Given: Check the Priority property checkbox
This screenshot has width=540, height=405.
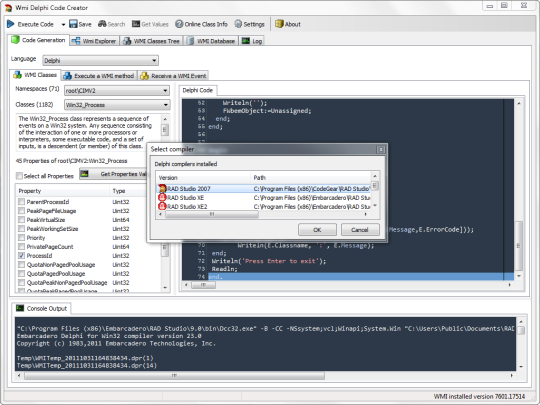Looking at the screenshot, I should click(x=21, y=238).
